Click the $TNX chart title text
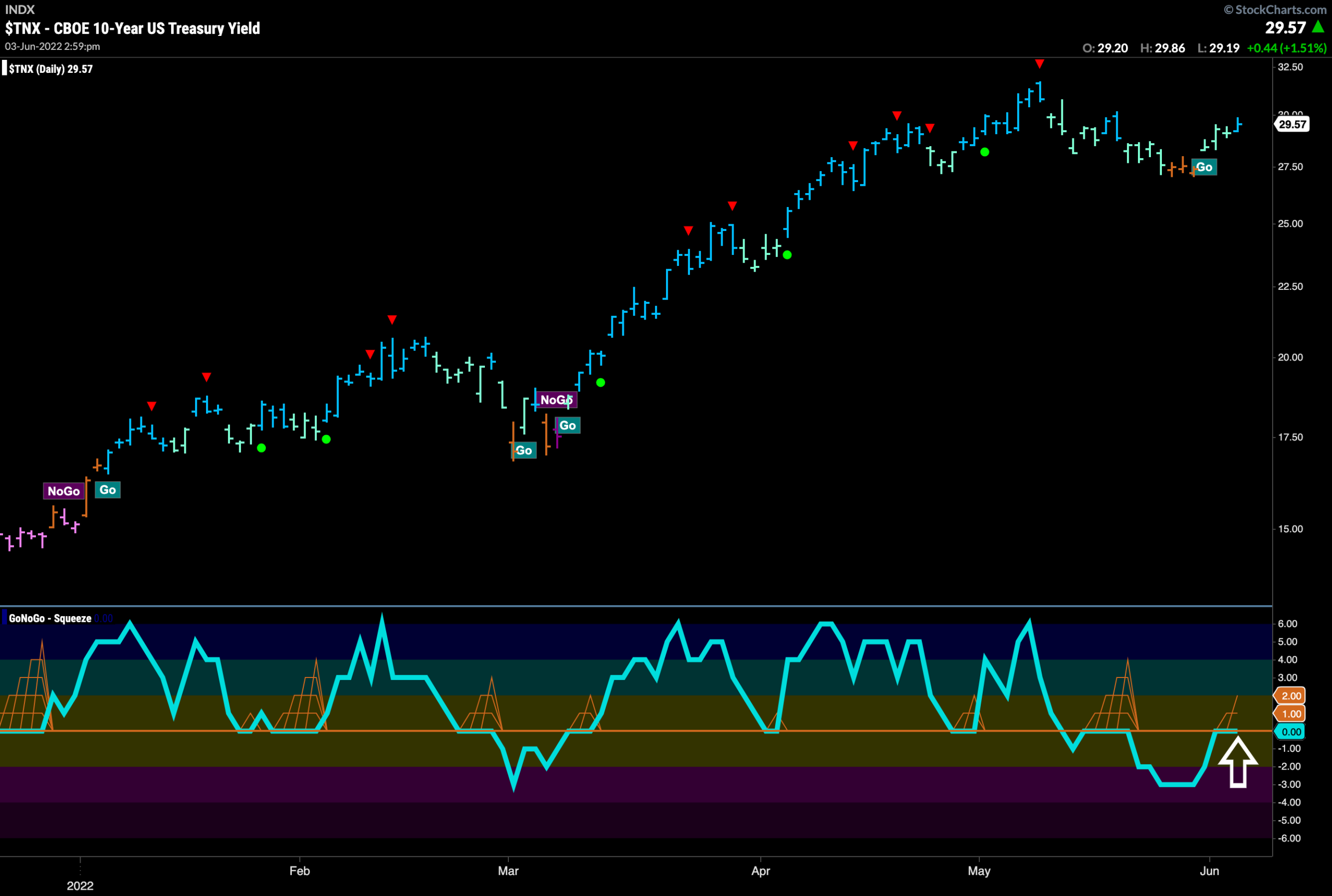 point(133,28)
